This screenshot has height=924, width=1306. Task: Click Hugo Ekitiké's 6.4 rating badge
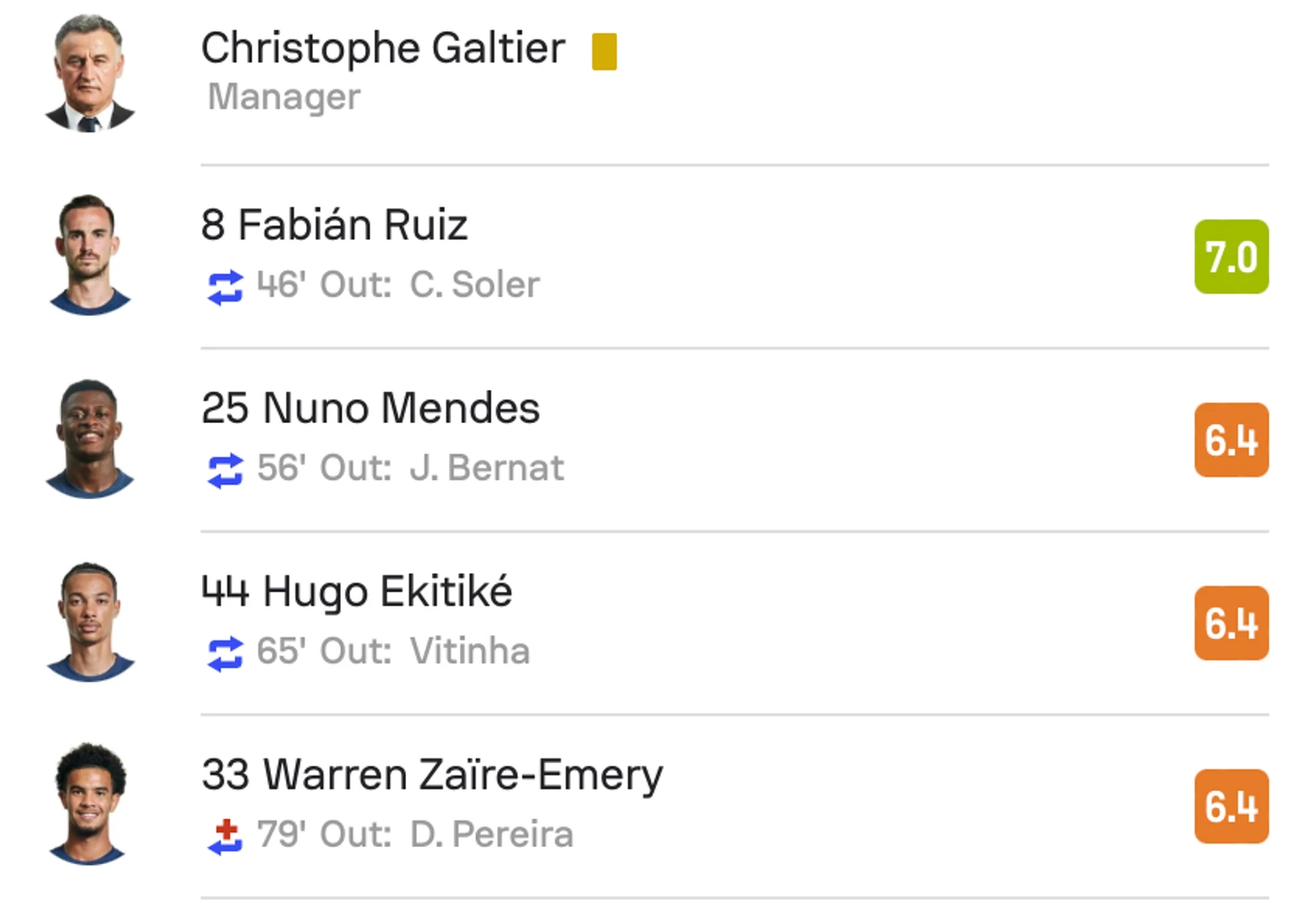click(1232, 623)
